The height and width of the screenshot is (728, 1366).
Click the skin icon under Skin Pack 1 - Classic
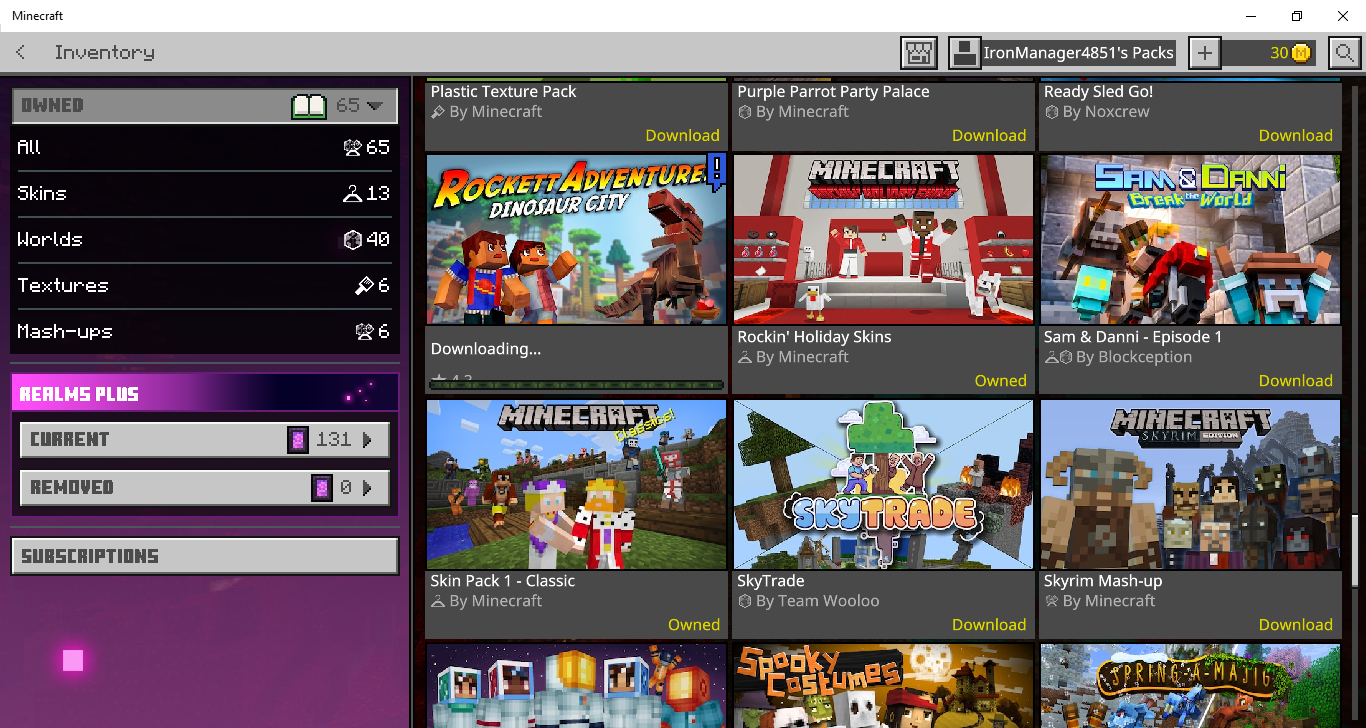coord(438,601)
